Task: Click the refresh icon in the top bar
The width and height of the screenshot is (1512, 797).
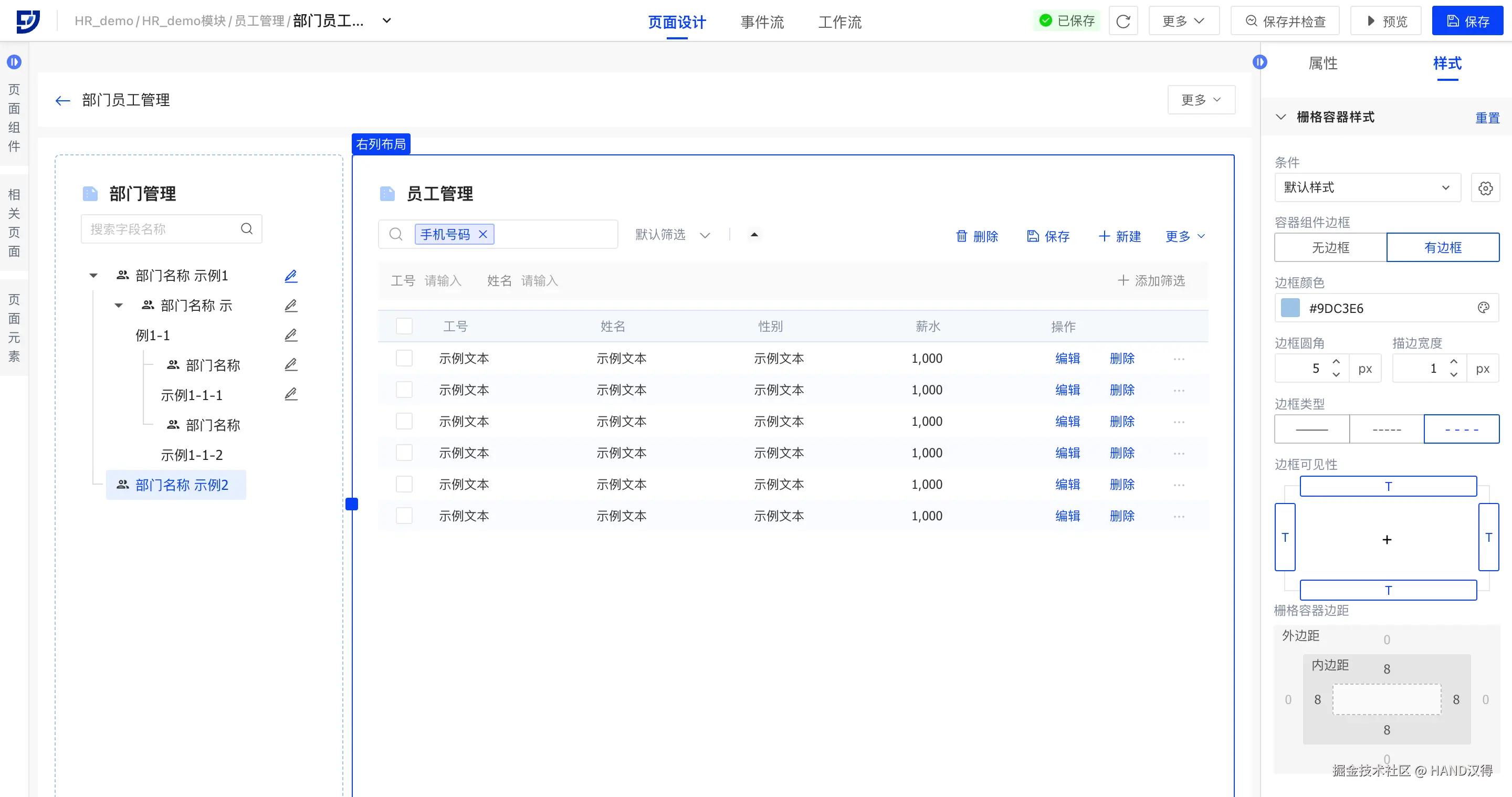Action: tap(1123, 21)
